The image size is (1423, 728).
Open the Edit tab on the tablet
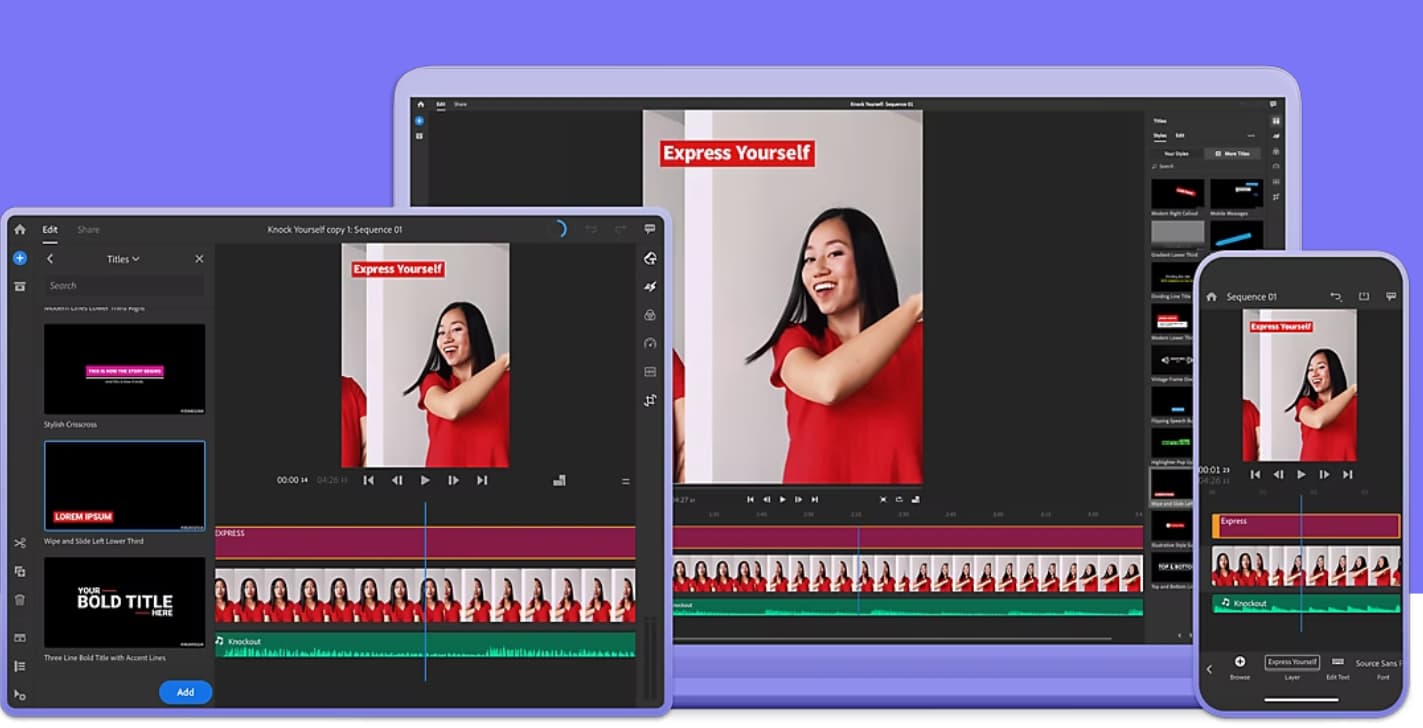pyautogui.click(x=50, y=229)
